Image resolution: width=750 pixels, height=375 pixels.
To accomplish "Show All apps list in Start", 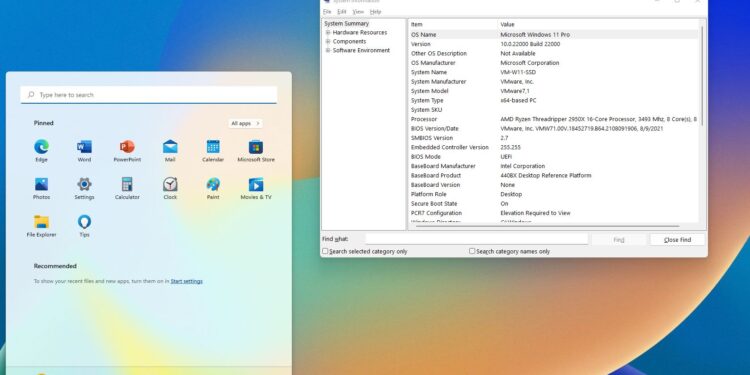I will coord(245,123).
